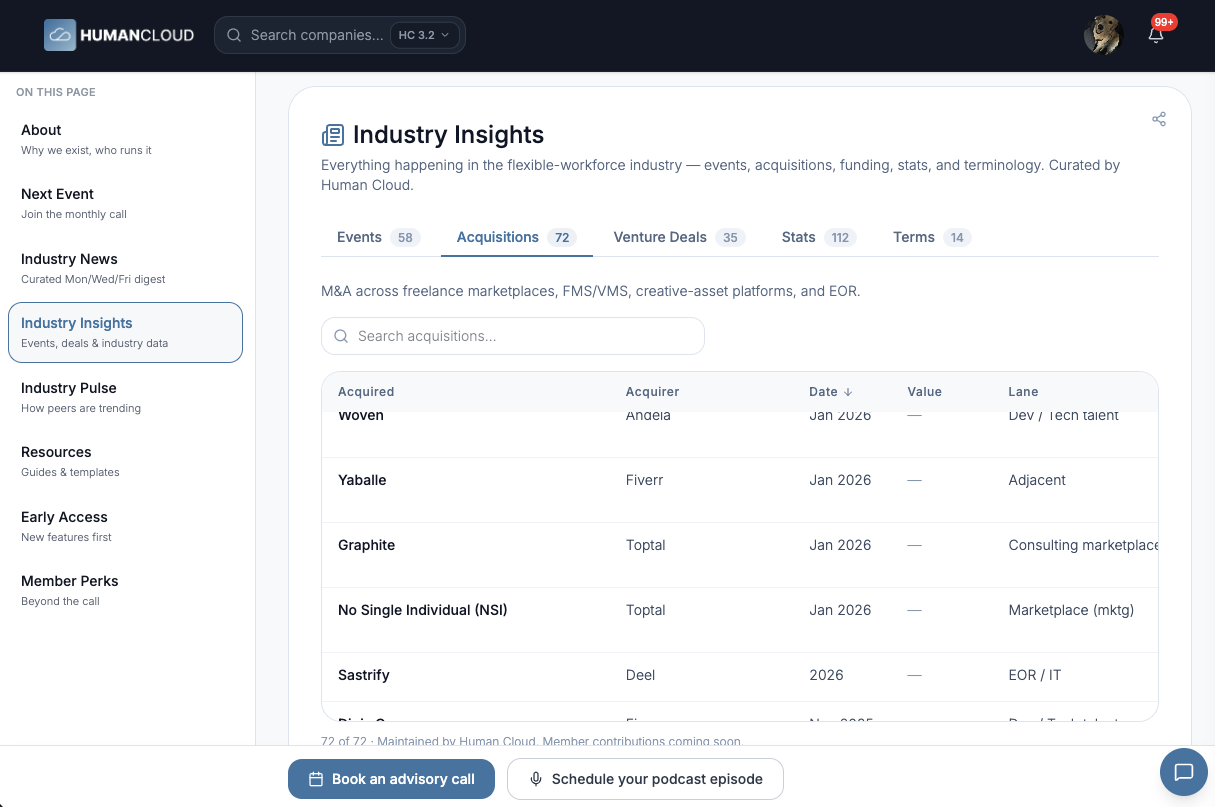Click the Yaballe row name
Screen dimensions: 1215x807
pos(362,480)
